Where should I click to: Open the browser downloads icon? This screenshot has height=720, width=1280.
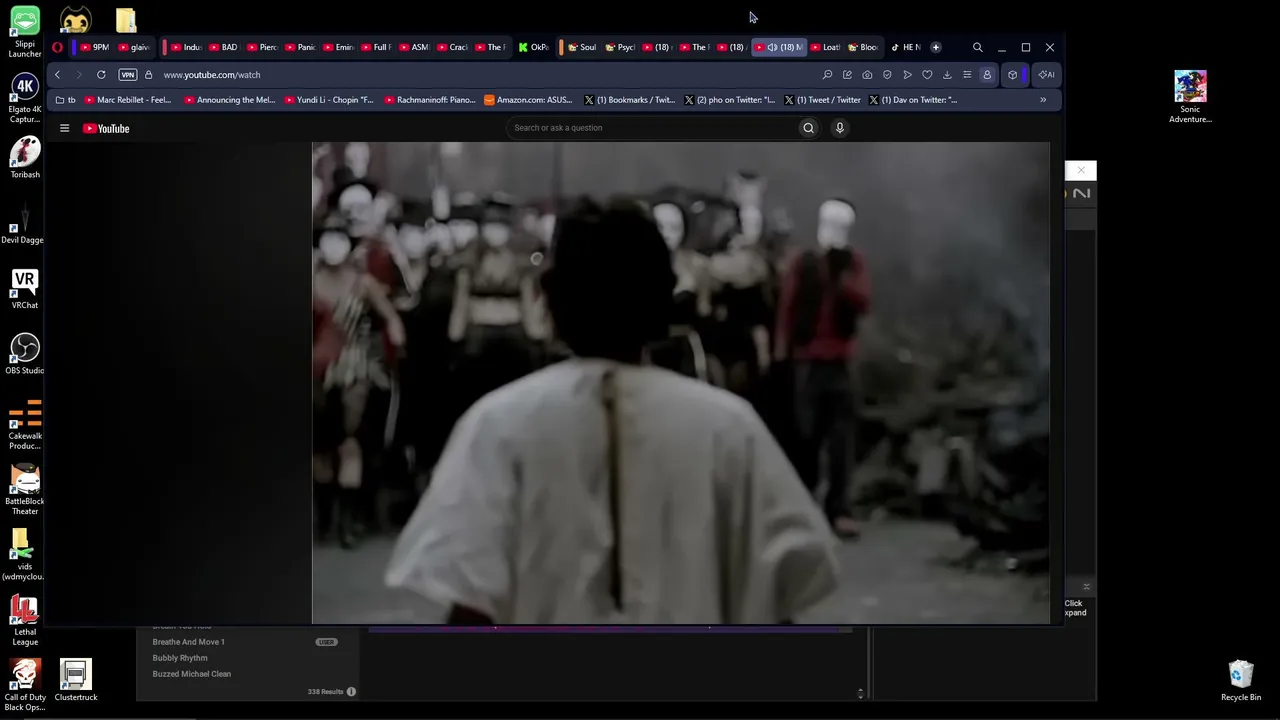(947, 75)
